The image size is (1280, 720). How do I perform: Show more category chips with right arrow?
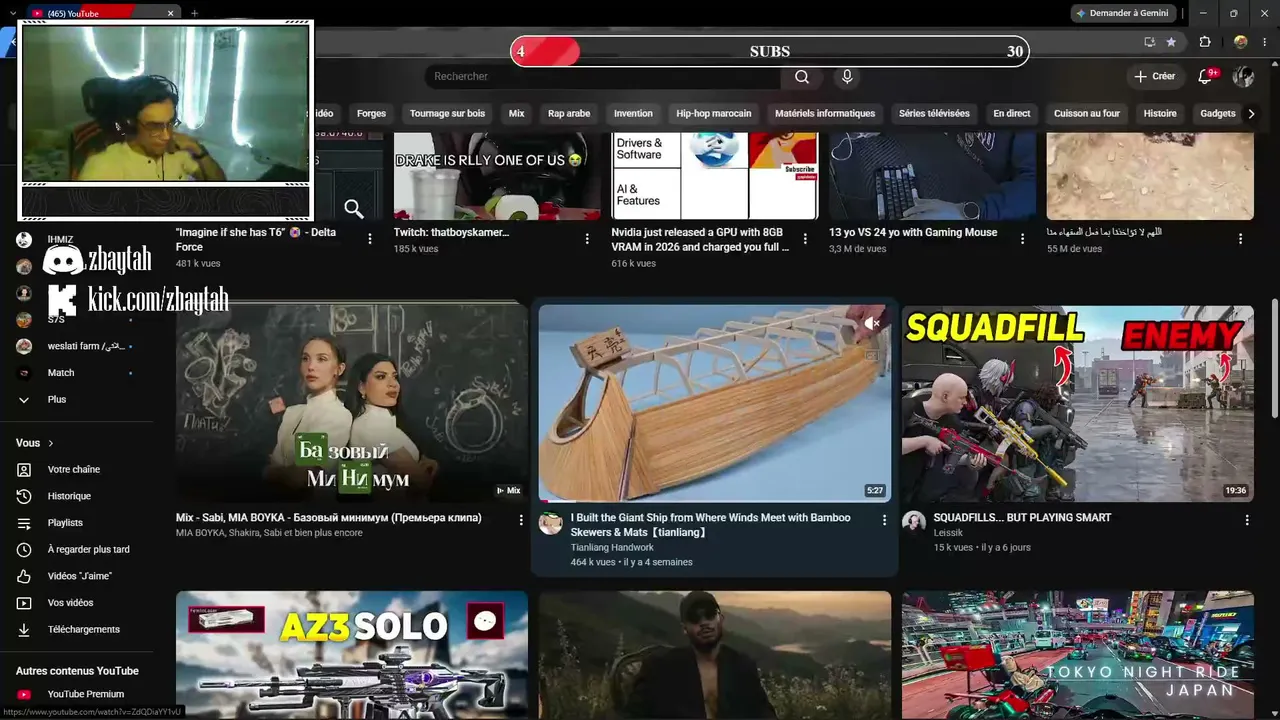point(1250,114)
